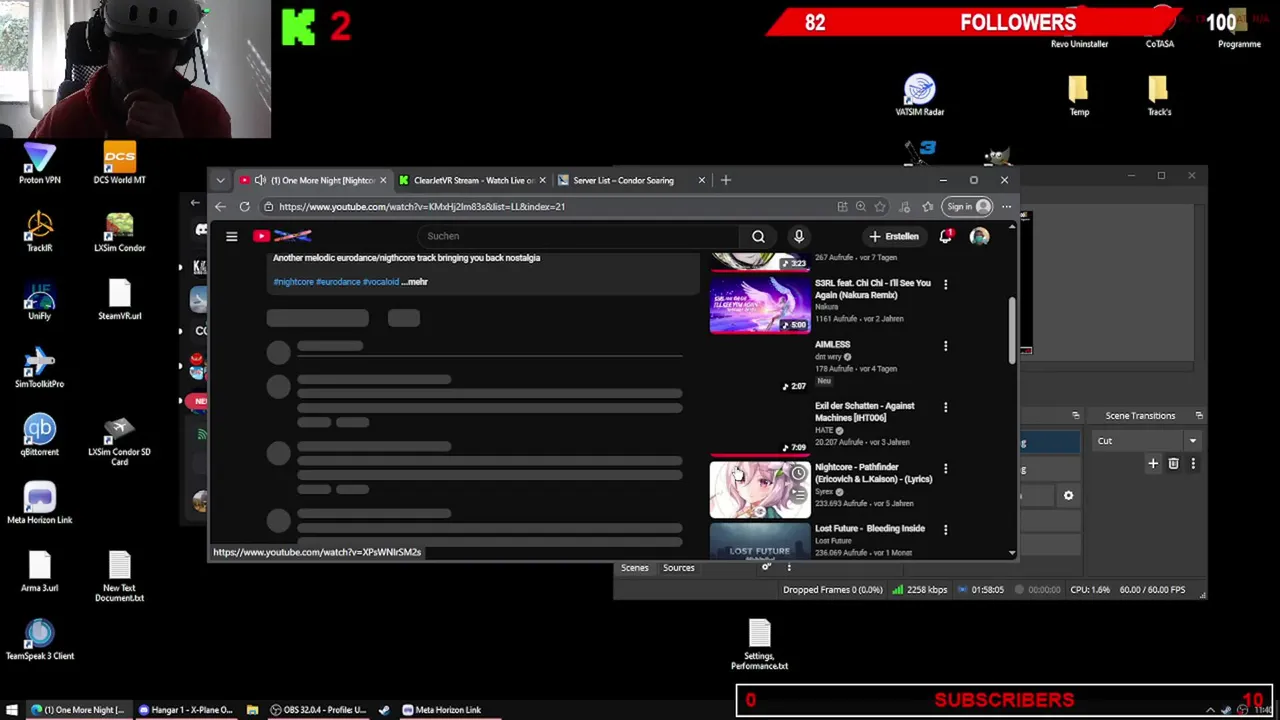Image resolution: width=1280 pixels, height=720 pixels.
Task: Click the YouTube logo
Action: click(x=282, y=236)
